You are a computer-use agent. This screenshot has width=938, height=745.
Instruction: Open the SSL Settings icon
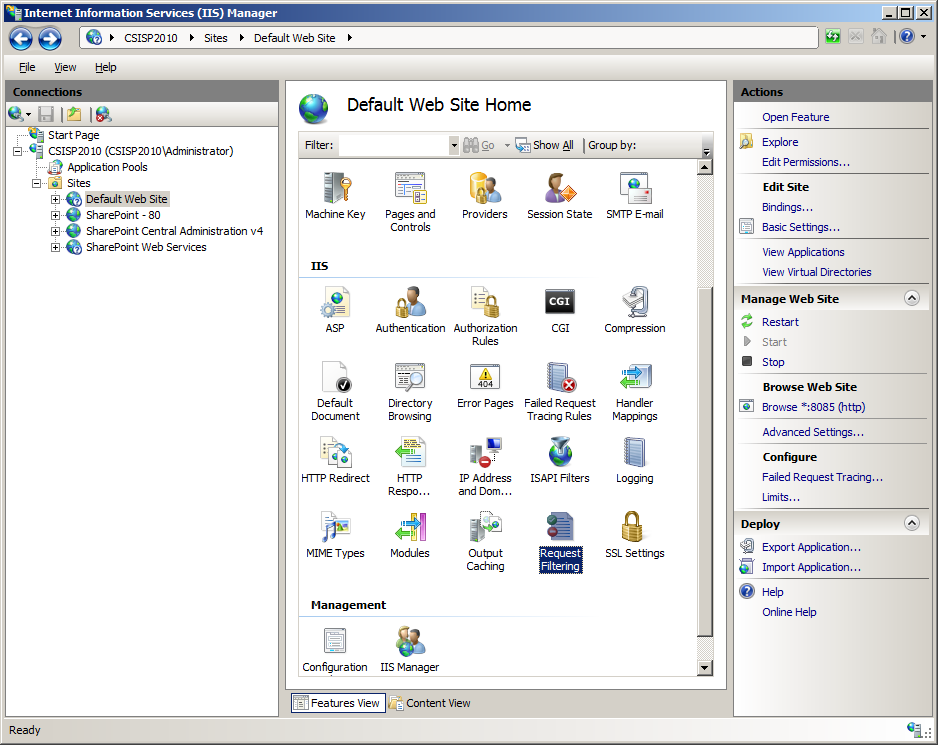coord(634,528)
